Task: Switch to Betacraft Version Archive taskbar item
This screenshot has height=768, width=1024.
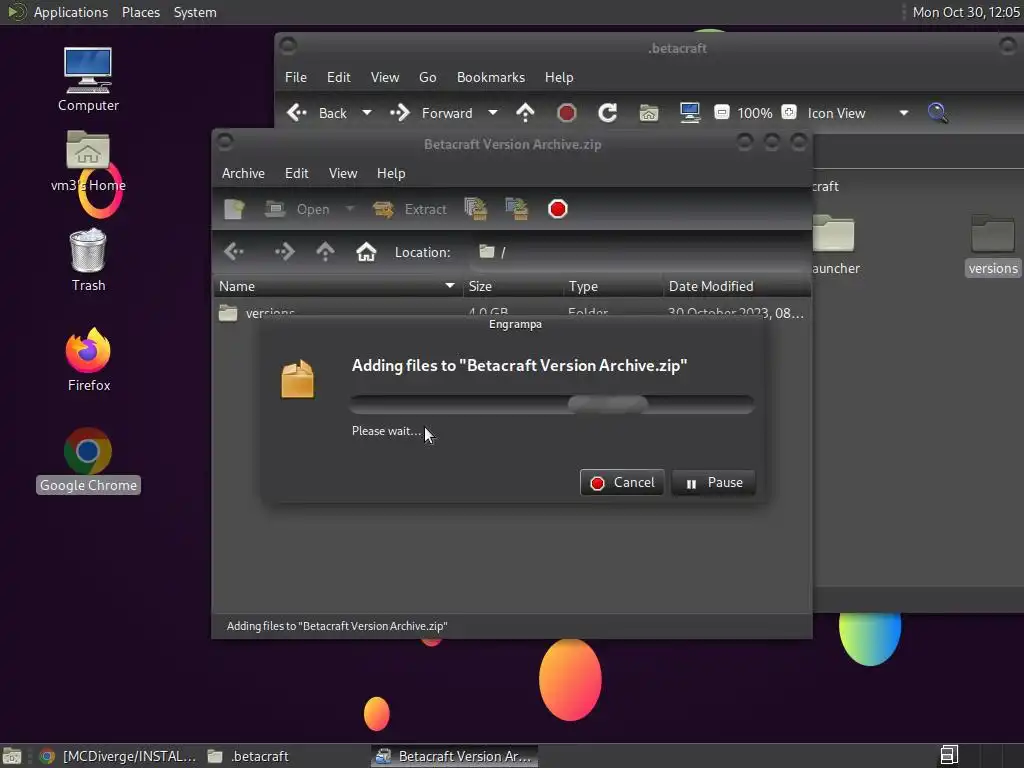Action: click(x=455, y=756)
